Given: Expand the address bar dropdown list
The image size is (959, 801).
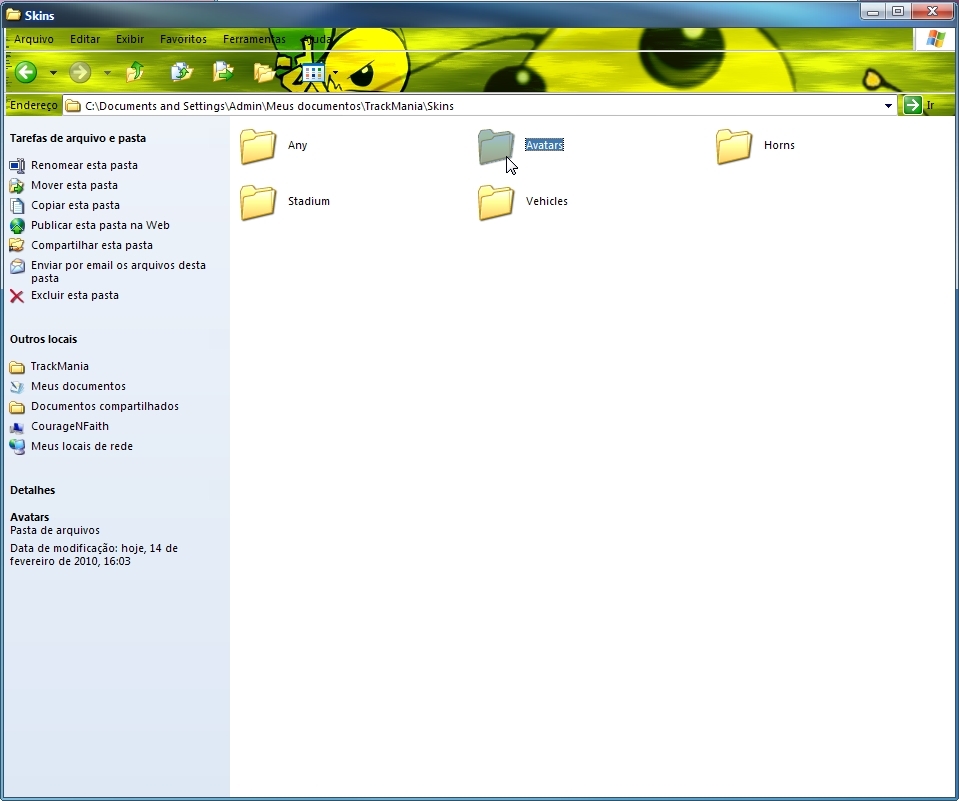Looking at the screenshot, I should [888, 106].
